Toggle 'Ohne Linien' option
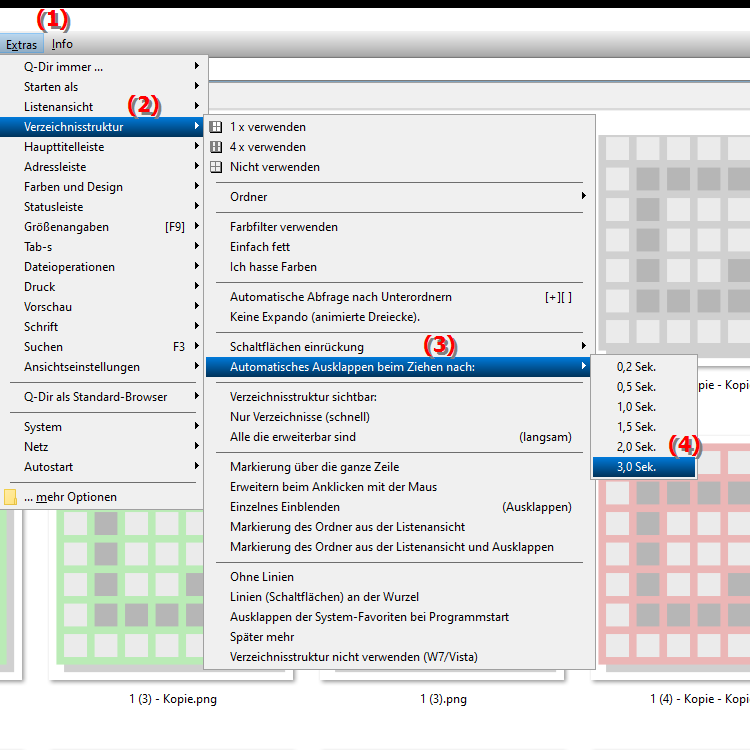 (263, 577)
